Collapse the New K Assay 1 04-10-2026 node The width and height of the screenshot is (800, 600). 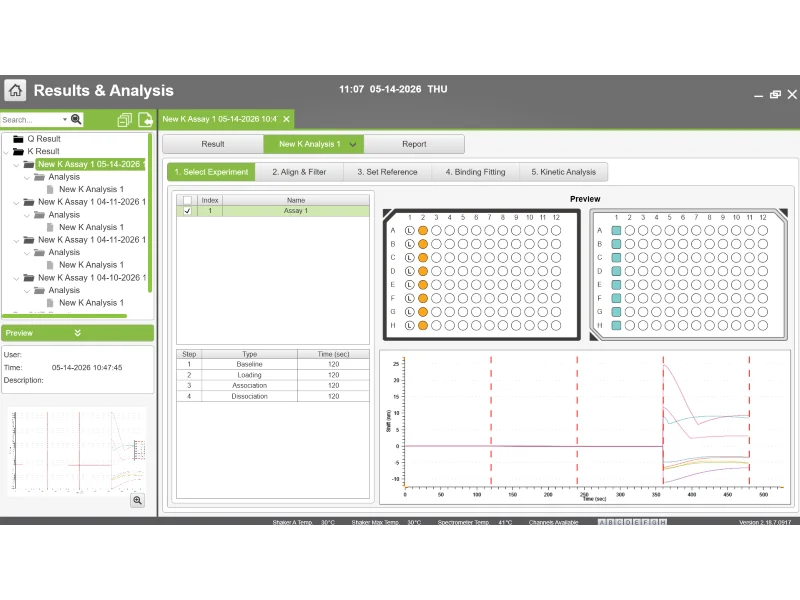tap(16, 278)
